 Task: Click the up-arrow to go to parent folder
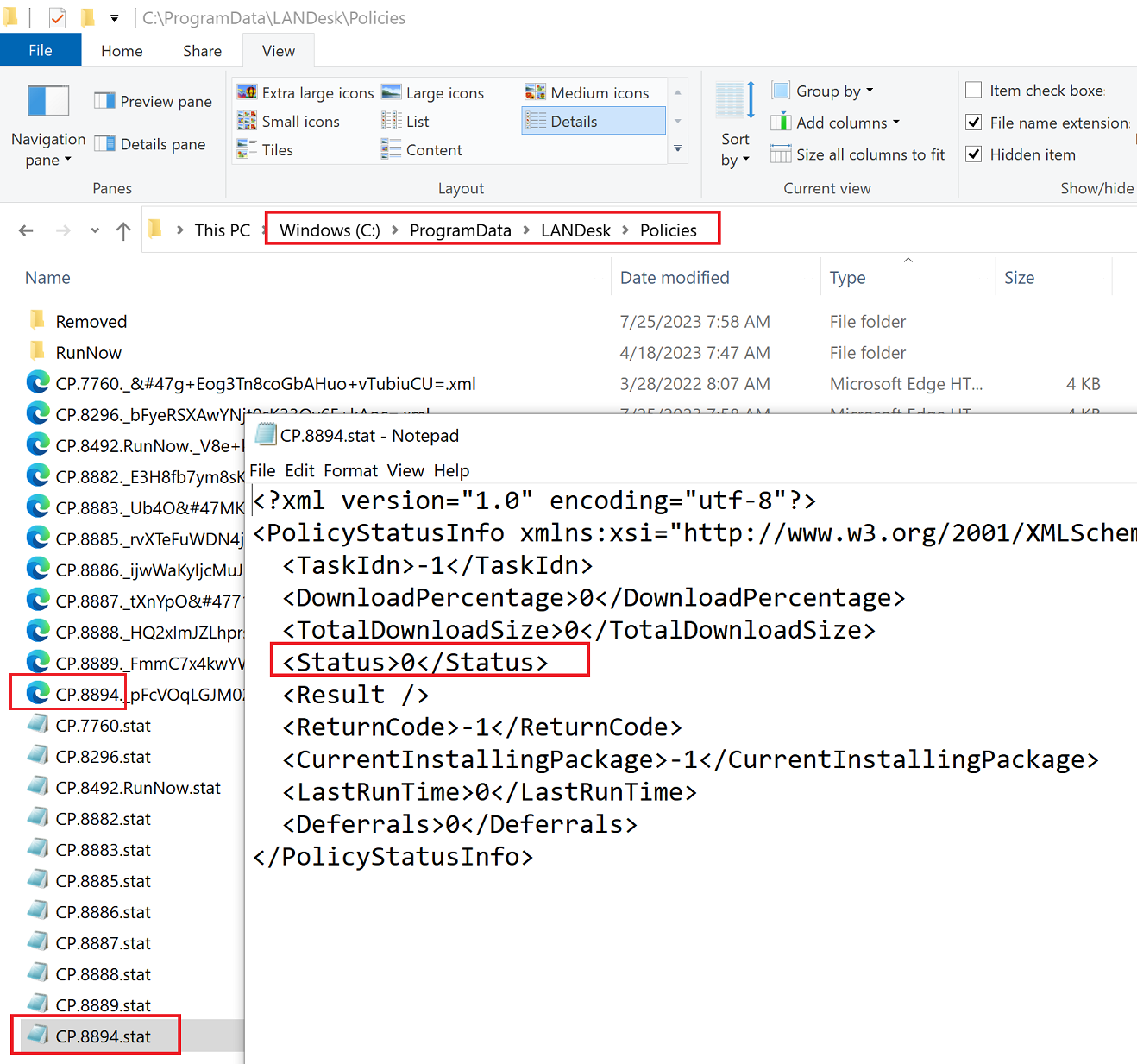click(x=123, y=230)
